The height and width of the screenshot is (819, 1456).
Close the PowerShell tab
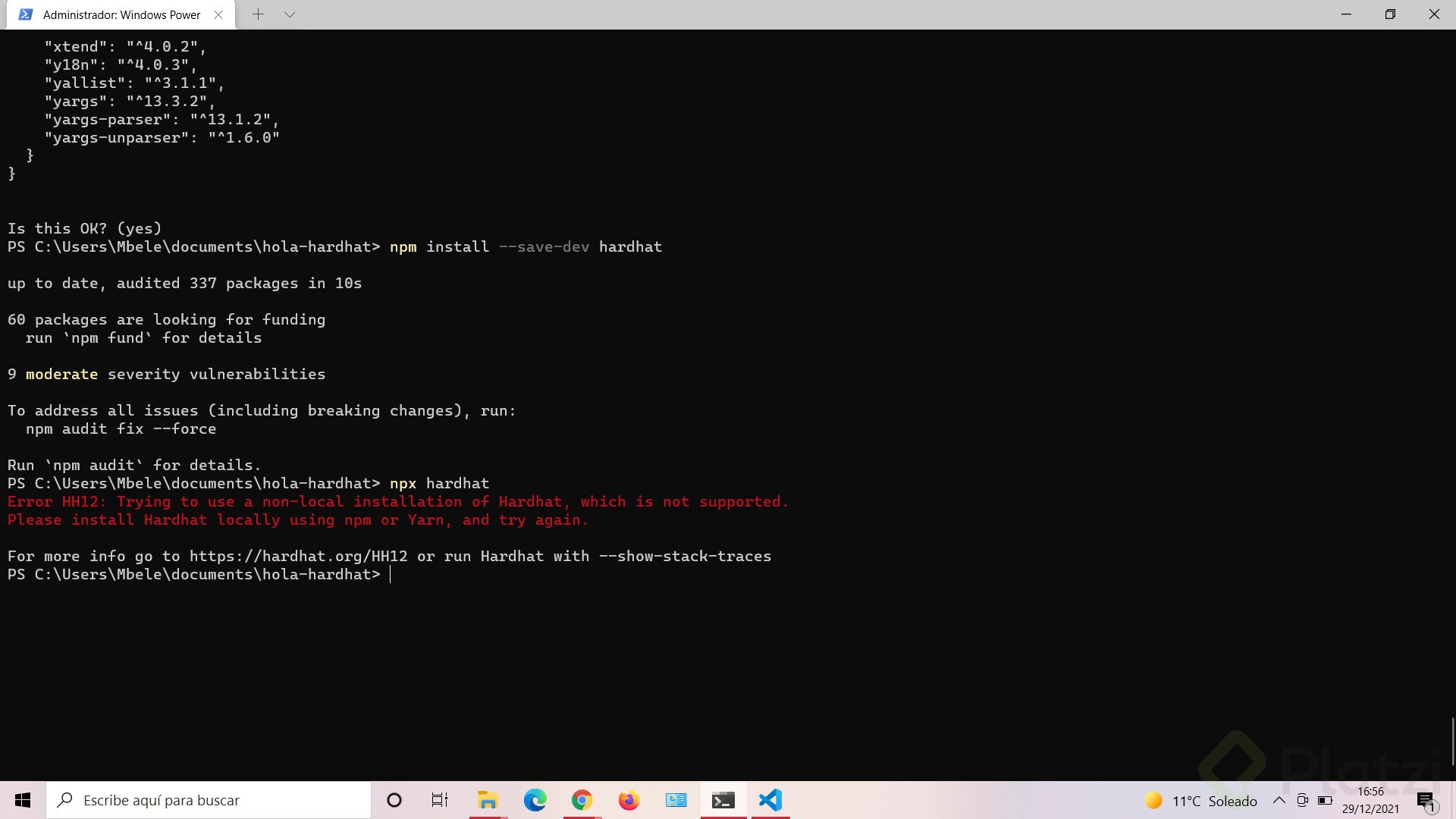(218, 14)
